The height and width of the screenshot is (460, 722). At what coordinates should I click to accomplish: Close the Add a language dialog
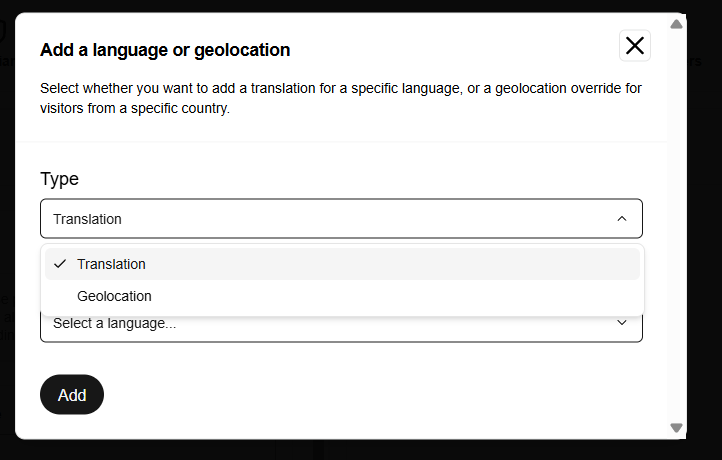(x=635, y=46)
